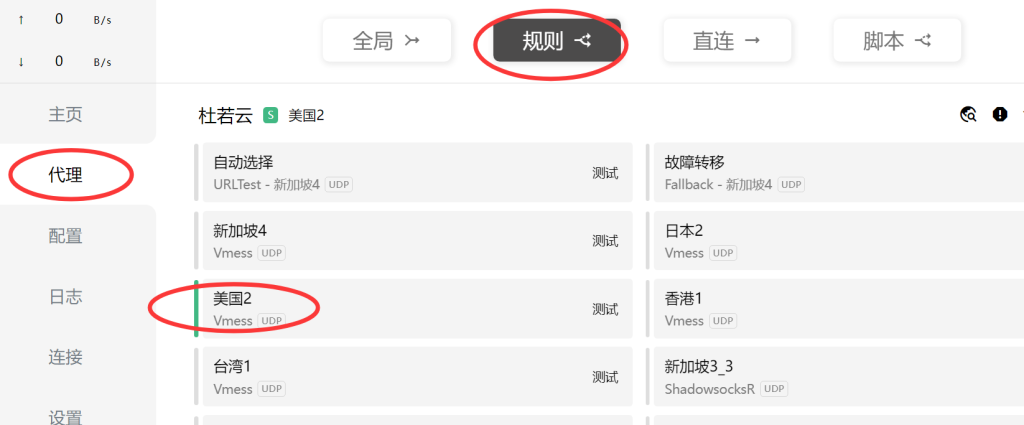Choose the 日本2 Vmess node
This screenshot has width=1024, height=425.
835,240
